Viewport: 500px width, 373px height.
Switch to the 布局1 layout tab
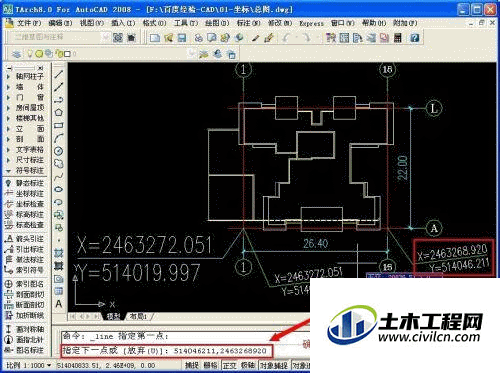point(138,316)
